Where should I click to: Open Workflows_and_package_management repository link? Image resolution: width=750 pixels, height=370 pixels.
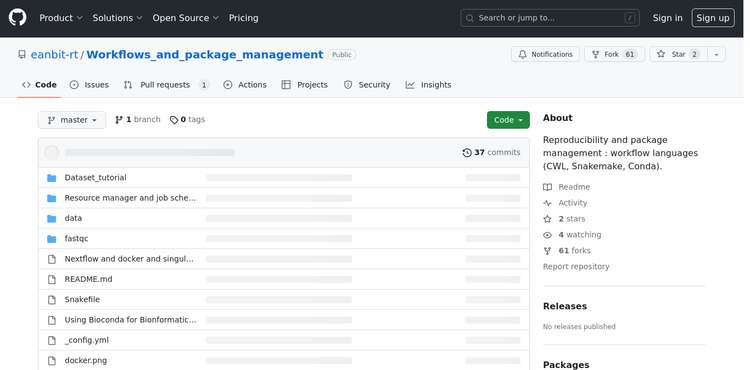[x=205, y=54]
